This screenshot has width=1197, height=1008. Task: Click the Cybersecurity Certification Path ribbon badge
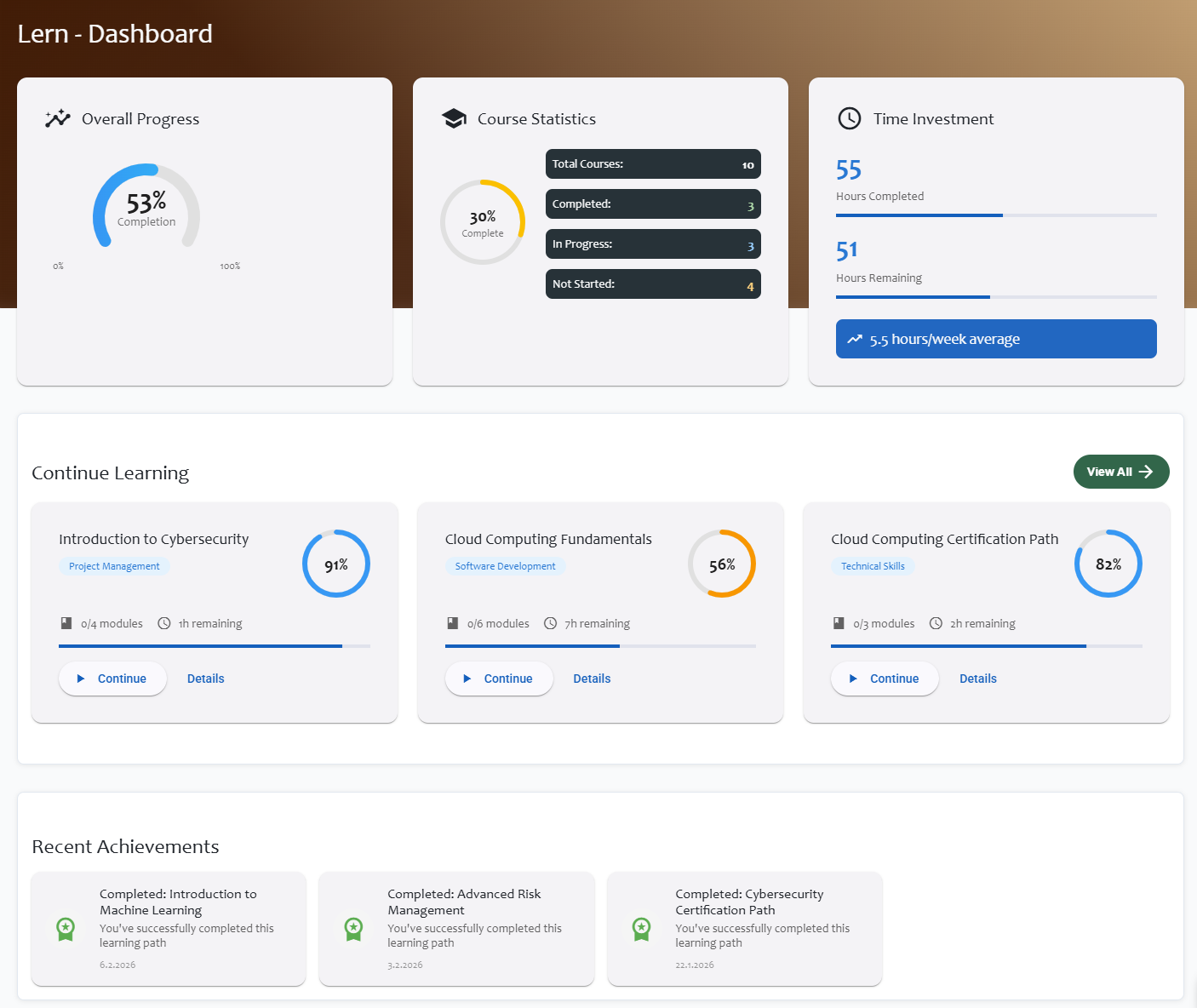pyautogui.click(x=642, y=929)
